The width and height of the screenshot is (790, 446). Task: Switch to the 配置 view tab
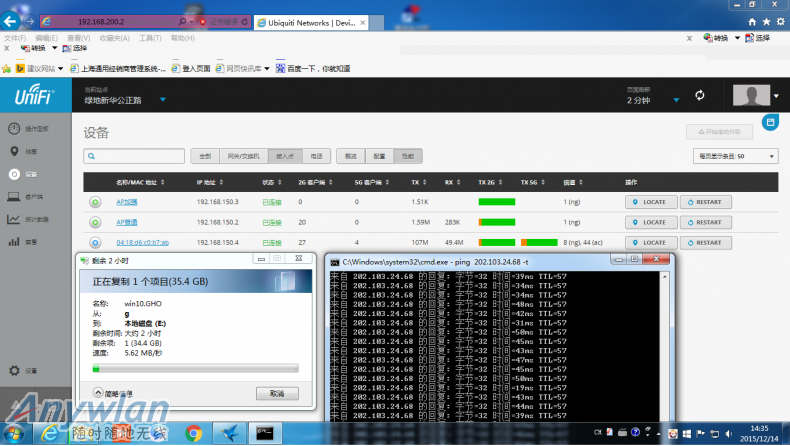pos(379,156)
